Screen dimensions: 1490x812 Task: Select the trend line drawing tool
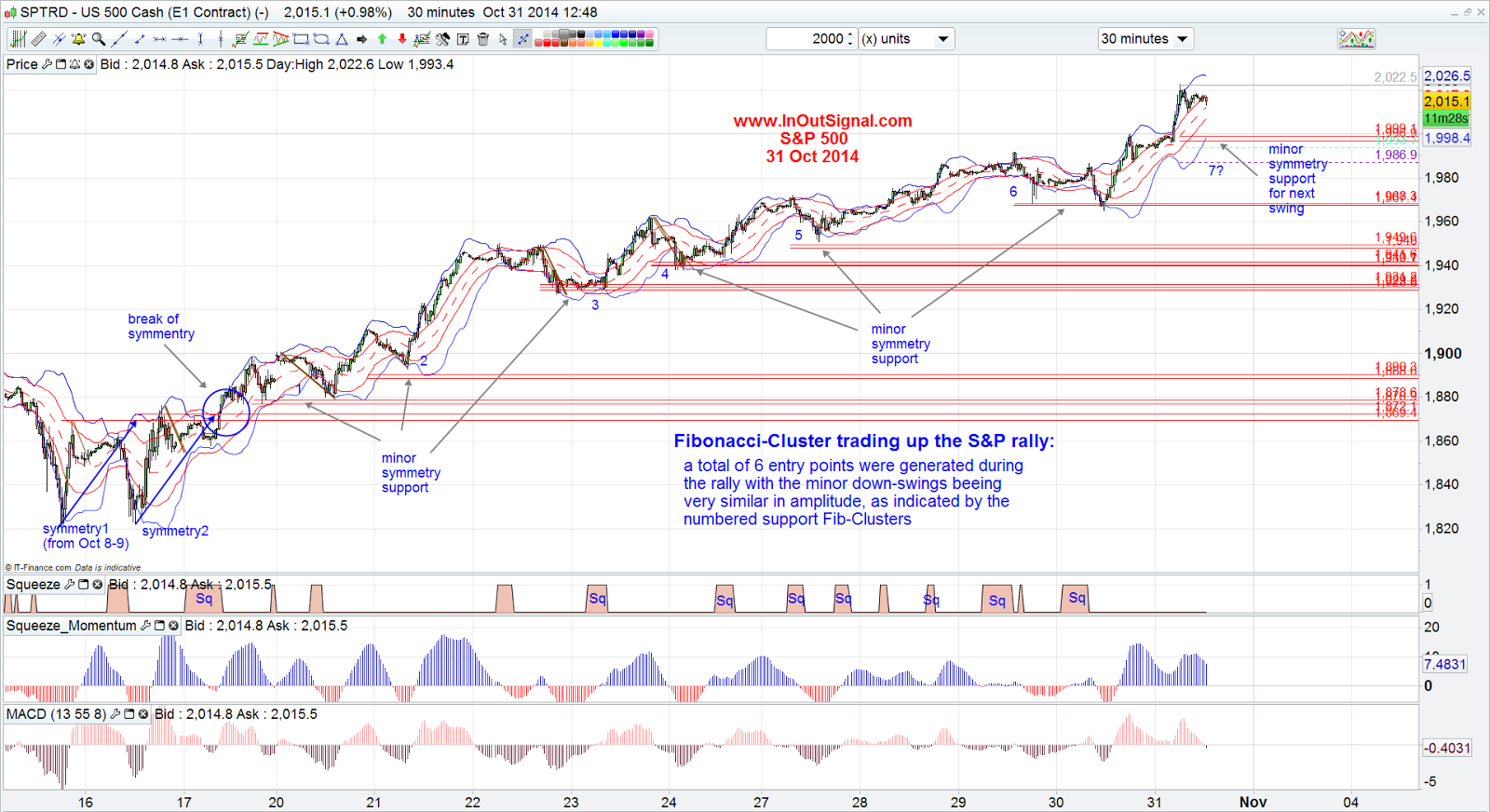119,39
